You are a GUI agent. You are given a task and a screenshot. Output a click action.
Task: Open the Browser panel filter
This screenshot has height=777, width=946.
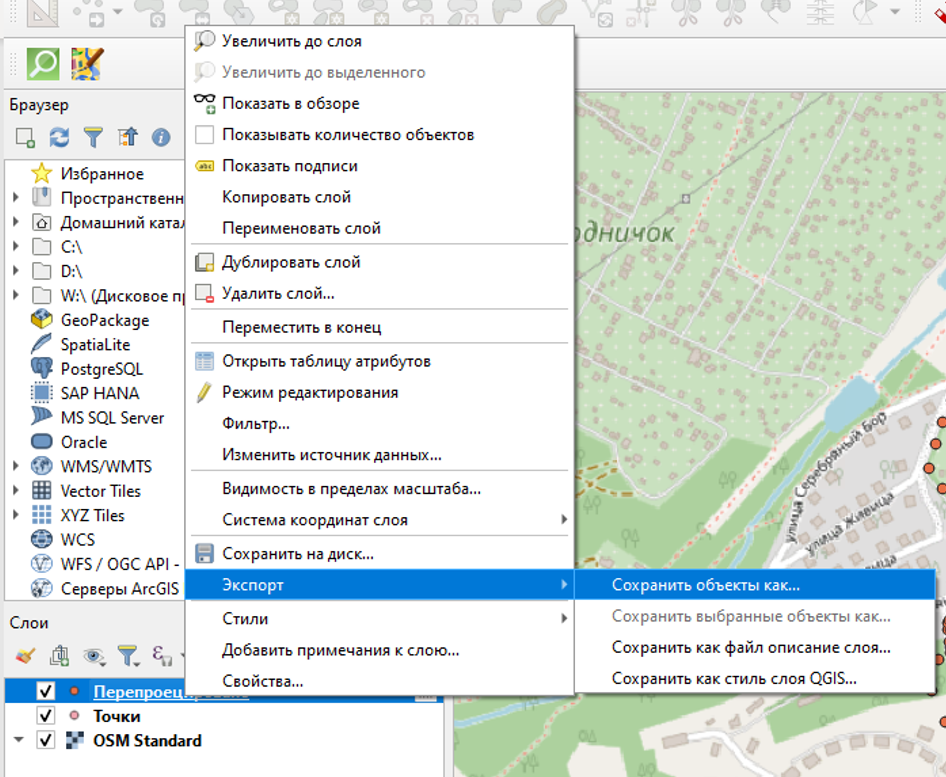tap(93, 137)
